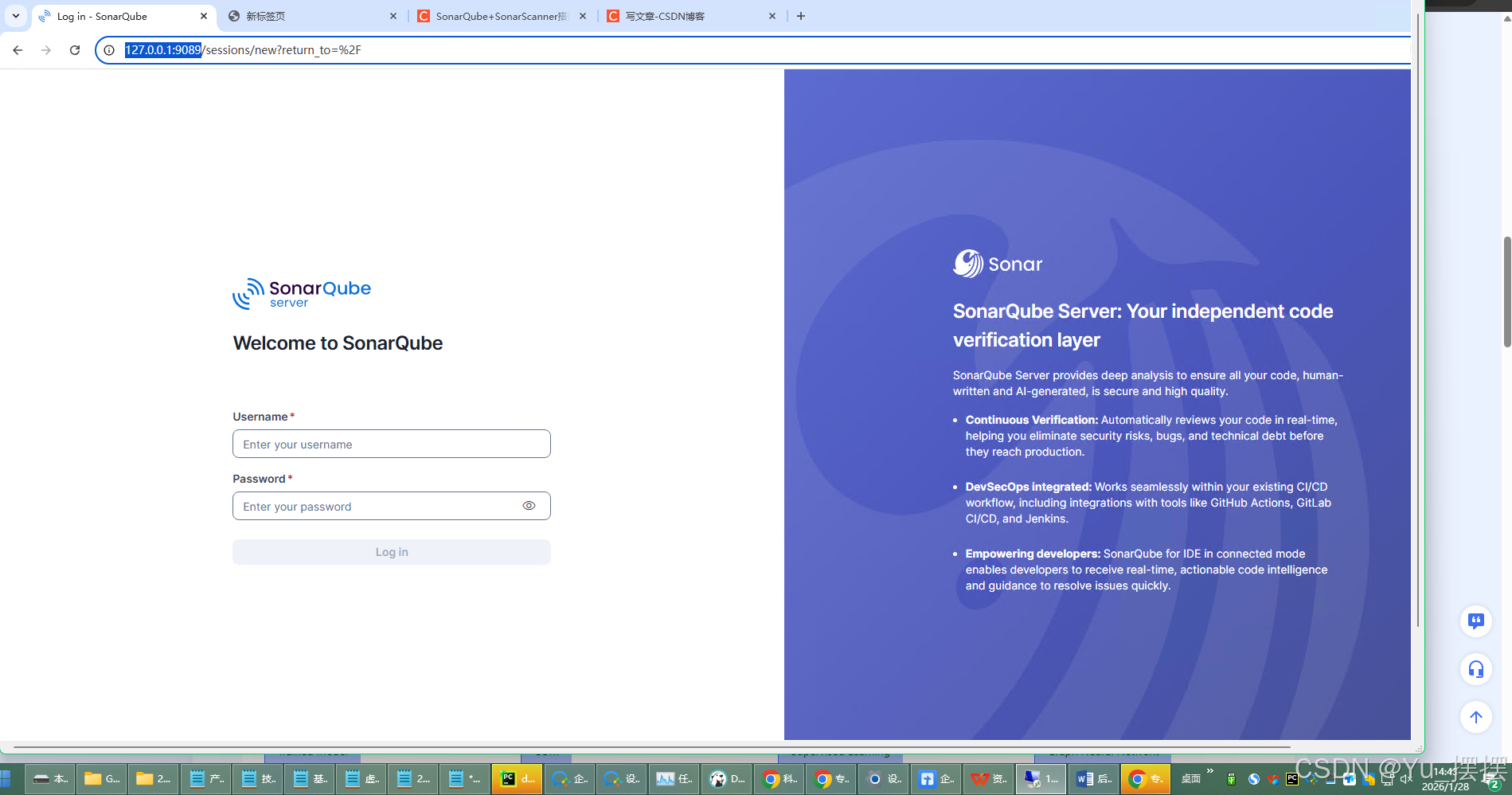Open the Task Manager taskbar item 任..
The image size is (1512, 795).
coord(673,778)
